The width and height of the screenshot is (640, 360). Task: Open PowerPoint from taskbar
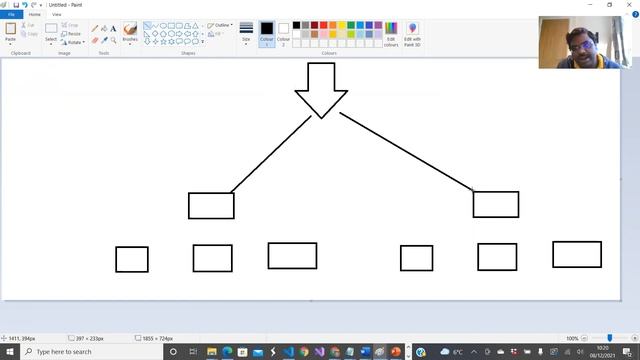click(x=396, y=351)
